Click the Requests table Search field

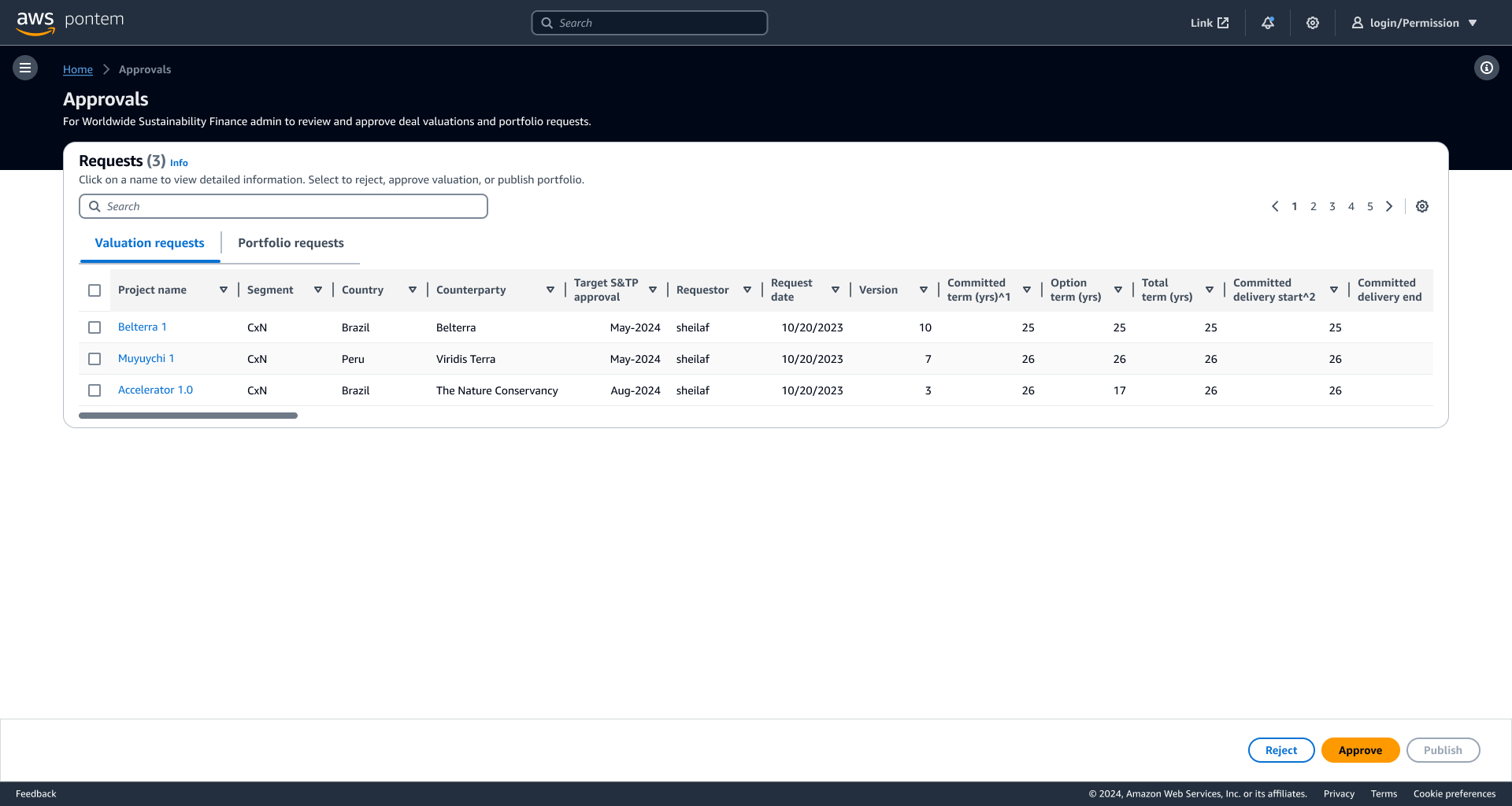(283, 206)
